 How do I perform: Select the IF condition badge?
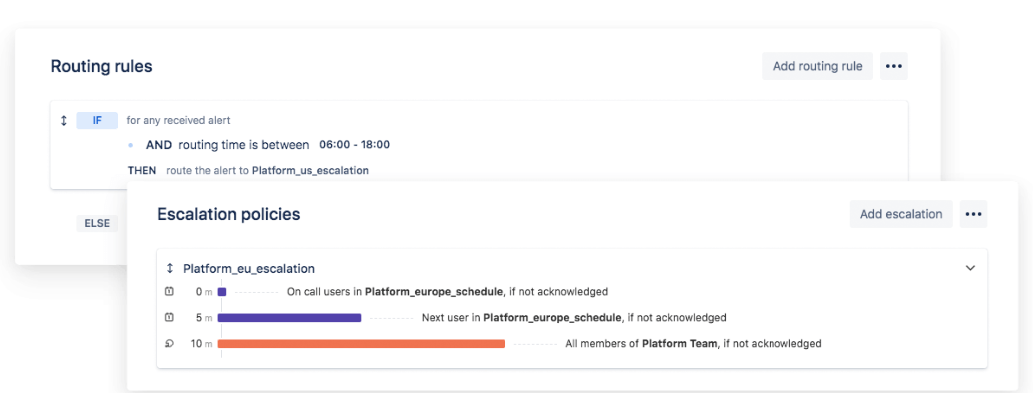click(97, 120)
